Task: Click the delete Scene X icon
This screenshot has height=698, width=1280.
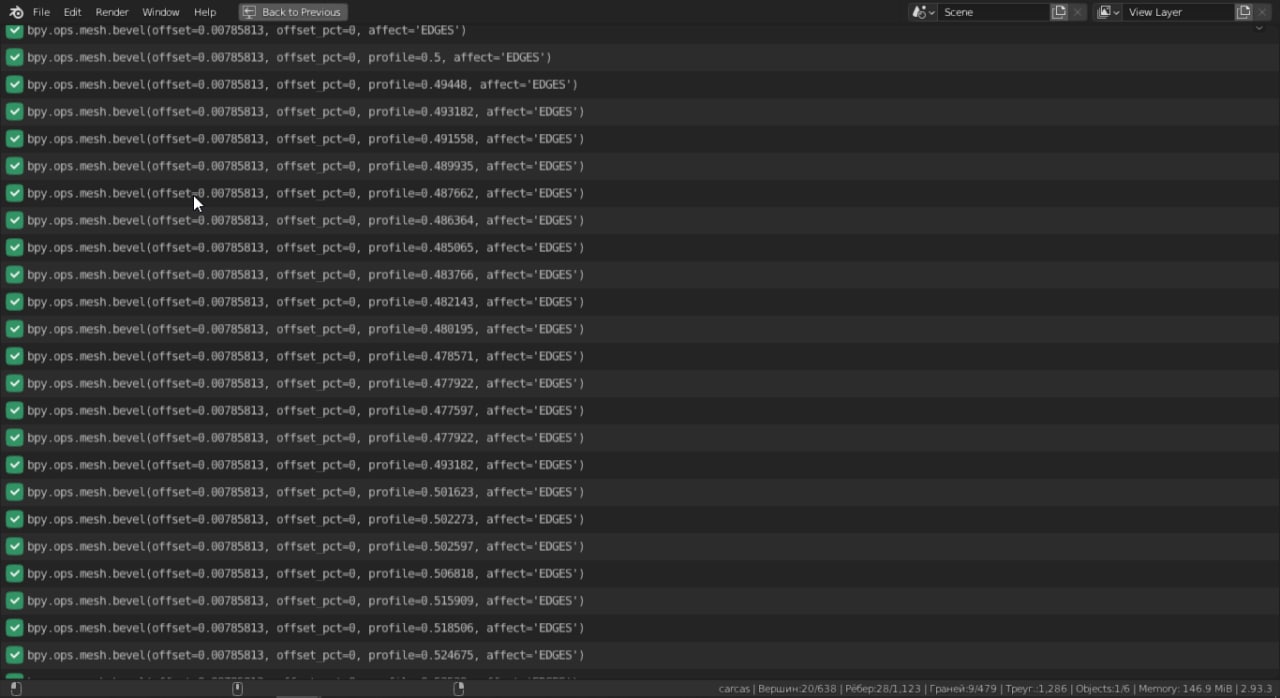Action: 1077,12
